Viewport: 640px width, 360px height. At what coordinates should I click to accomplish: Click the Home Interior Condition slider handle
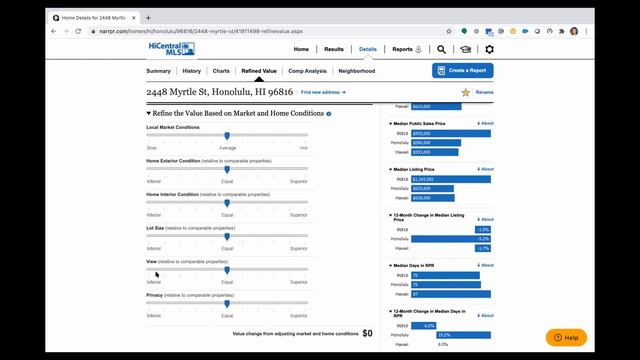[227, 203]
